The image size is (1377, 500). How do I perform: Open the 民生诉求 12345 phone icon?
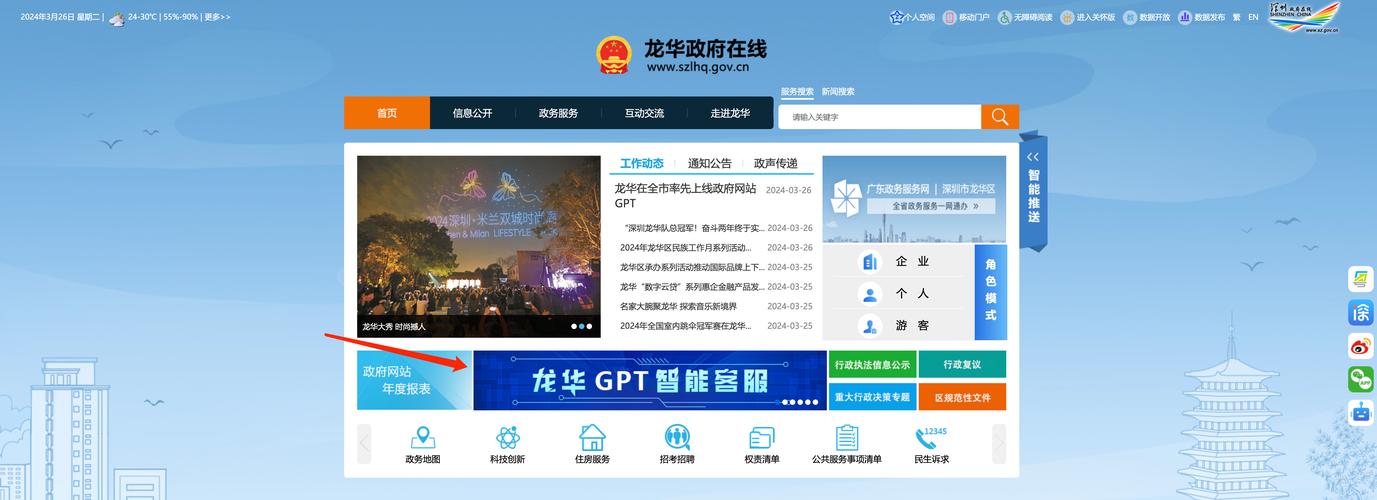coord(931,438)
